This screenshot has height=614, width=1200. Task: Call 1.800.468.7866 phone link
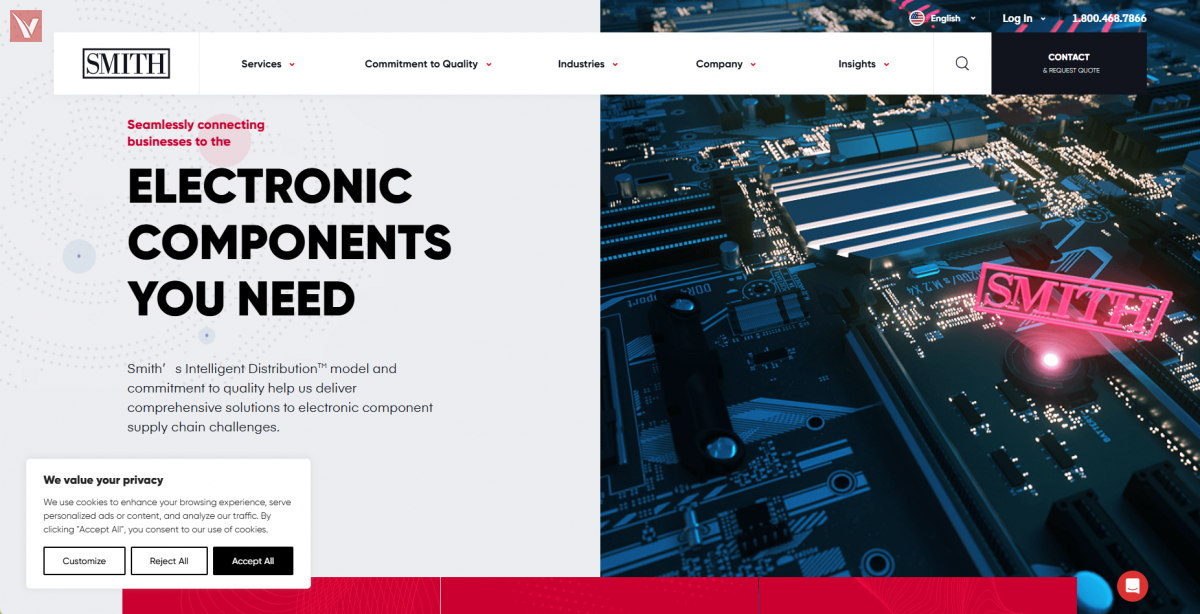(x=1109, y=18)
